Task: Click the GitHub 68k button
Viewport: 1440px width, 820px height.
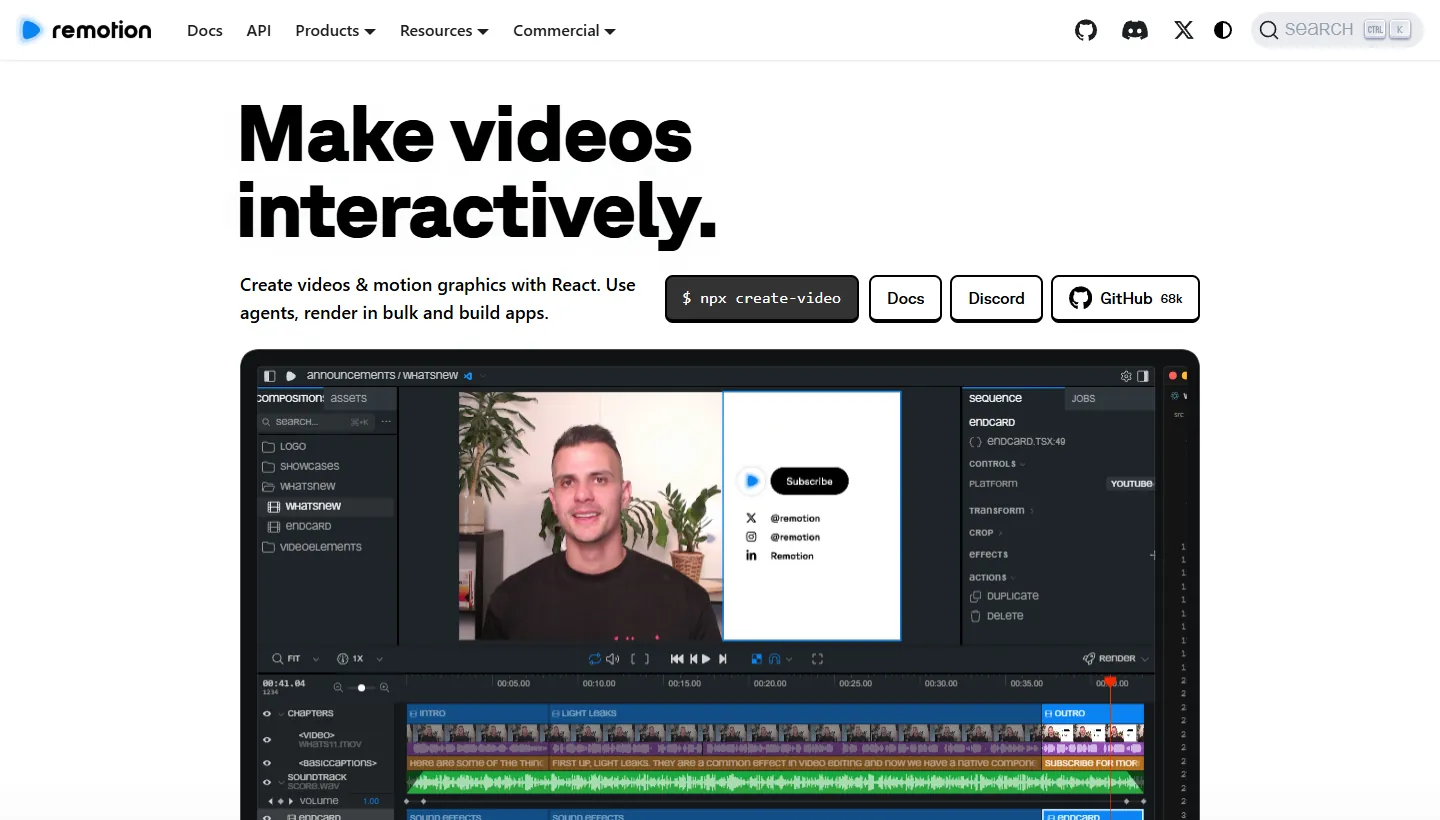Action: click(1125, 298)
